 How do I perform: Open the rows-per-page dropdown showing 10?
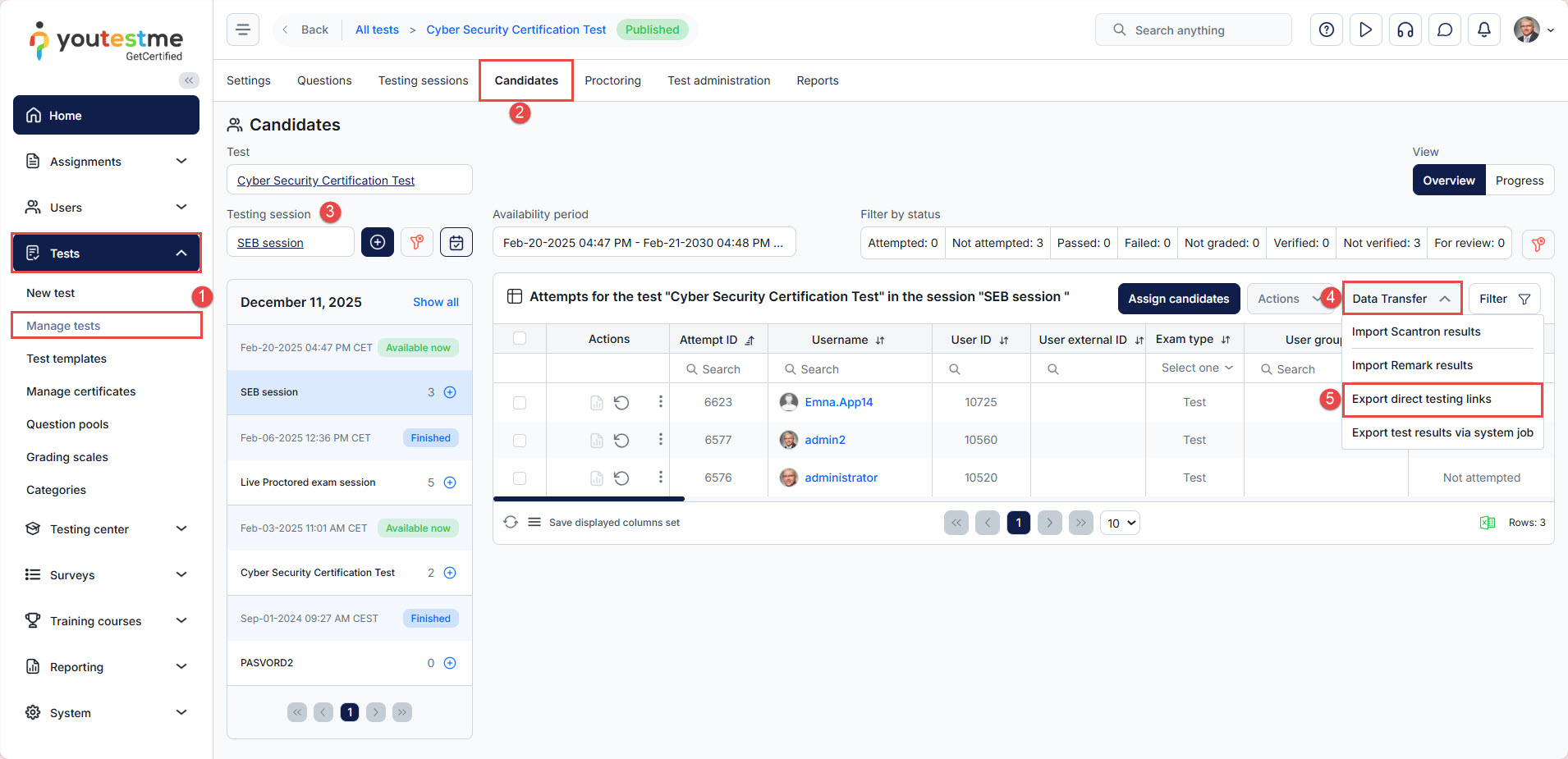1121,523
